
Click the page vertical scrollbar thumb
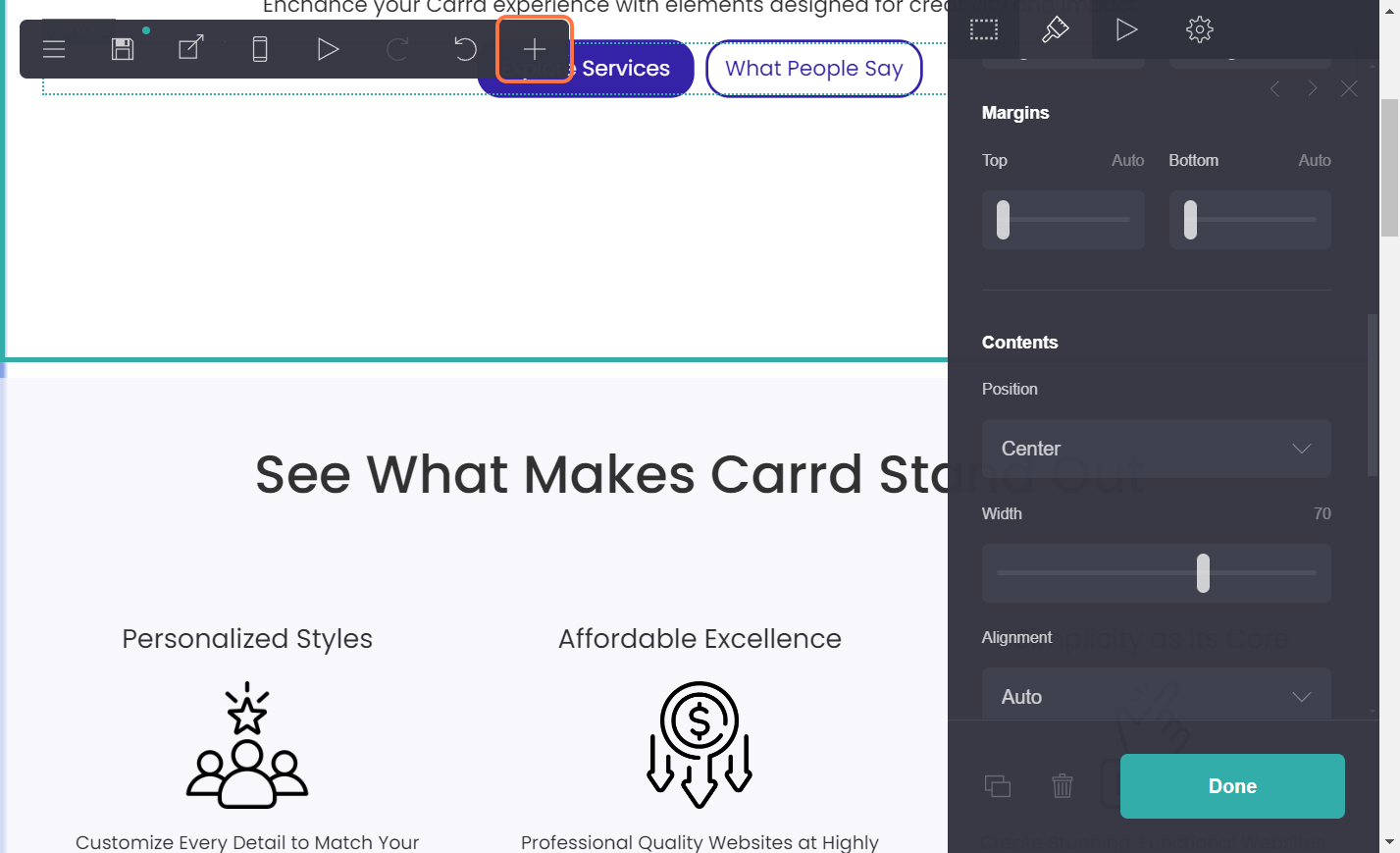click(1389, 168)
